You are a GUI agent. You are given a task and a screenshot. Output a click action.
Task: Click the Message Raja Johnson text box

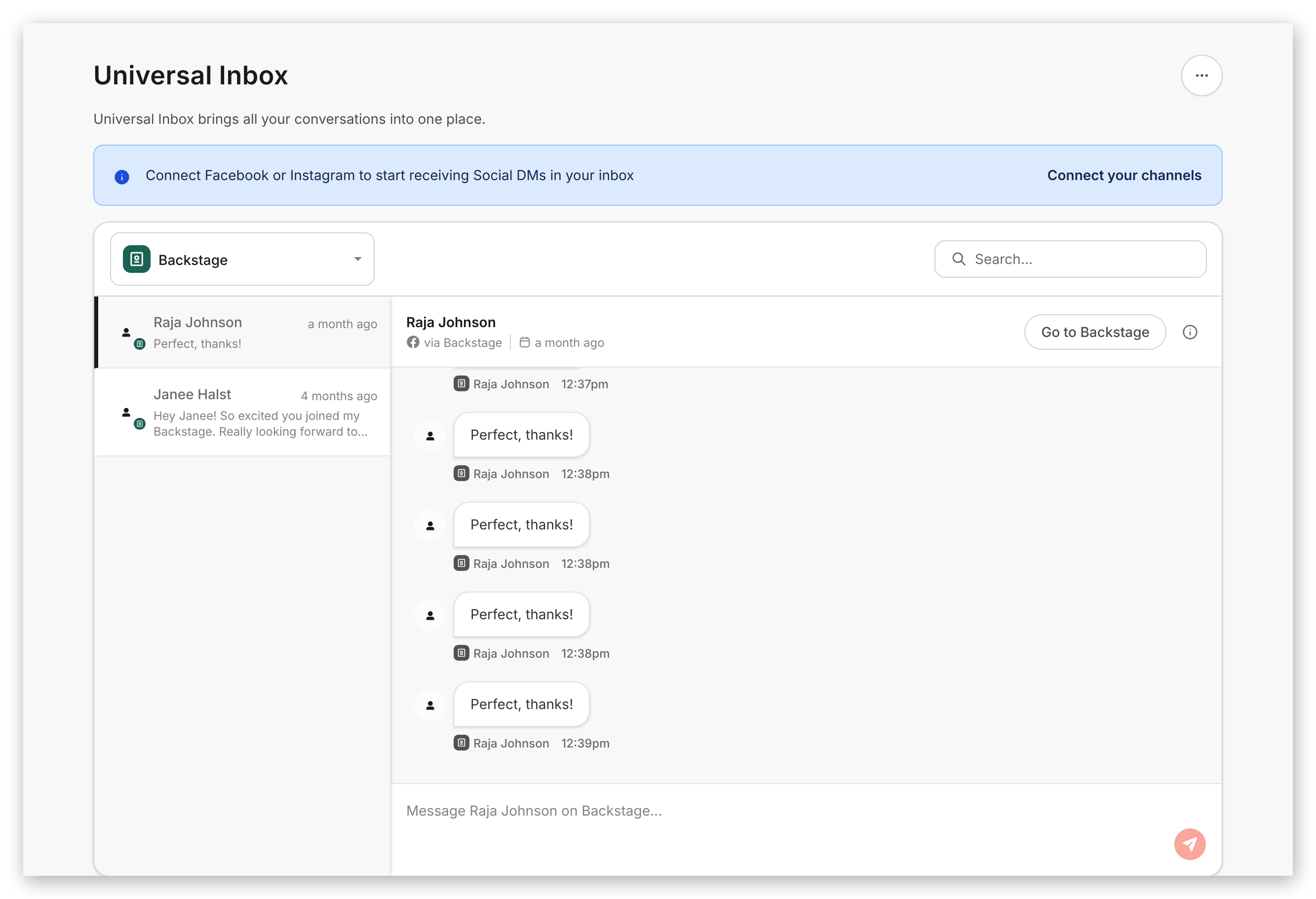pyautogui.click(x=807, y=829)
